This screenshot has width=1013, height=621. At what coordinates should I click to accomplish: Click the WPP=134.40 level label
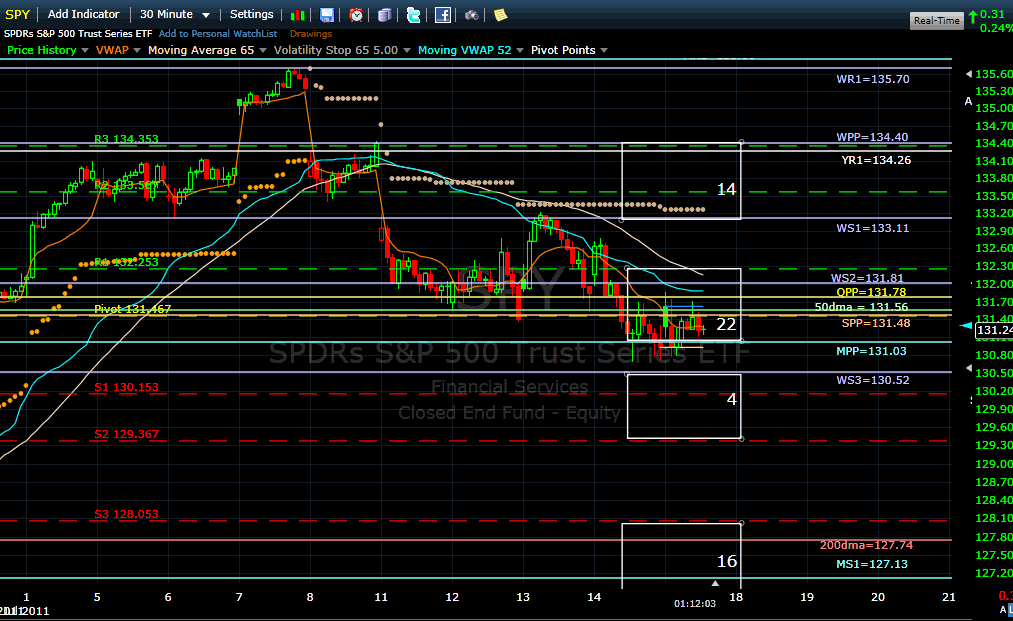872,137
